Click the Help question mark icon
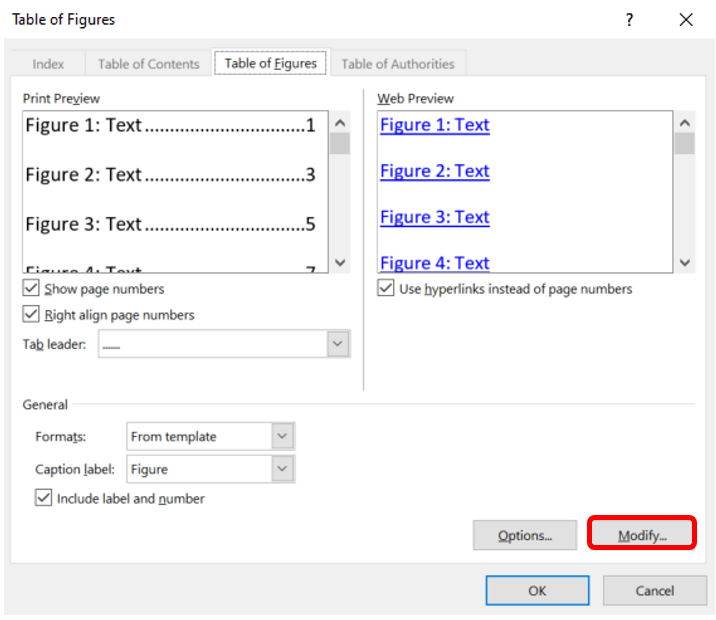The height and width of the screenshot is (620, 716). [x=629, y=20]
